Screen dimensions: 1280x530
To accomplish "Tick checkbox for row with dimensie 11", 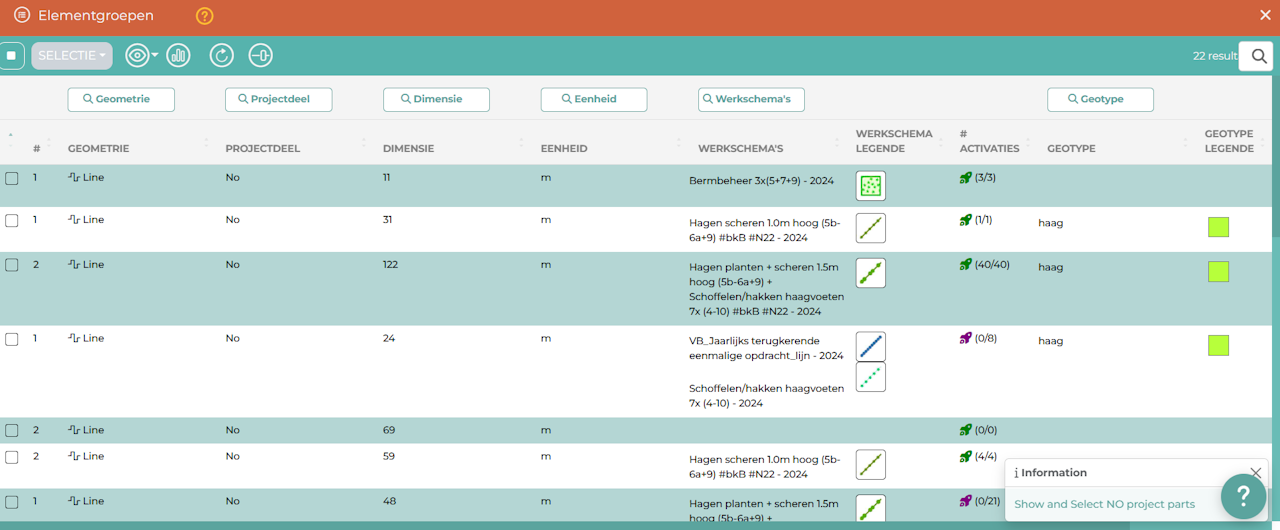I will tap(12, 178).
